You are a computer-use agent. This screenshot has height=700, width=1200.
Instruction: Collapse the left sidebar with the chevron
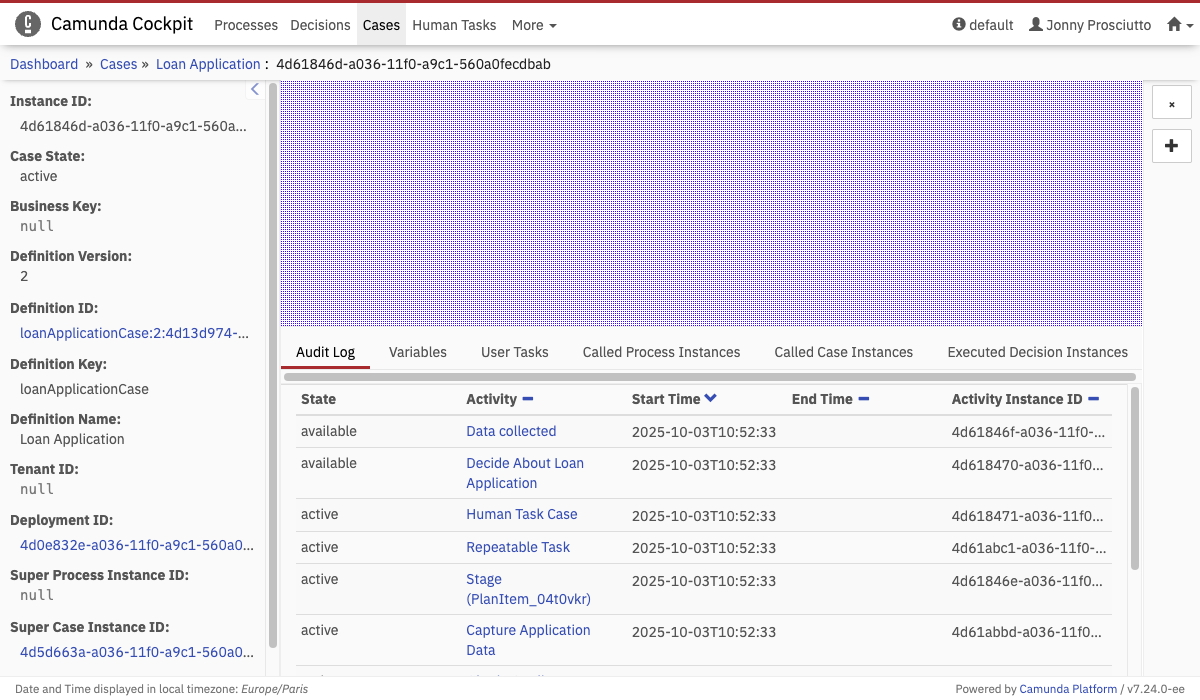(x=254, y=90)
